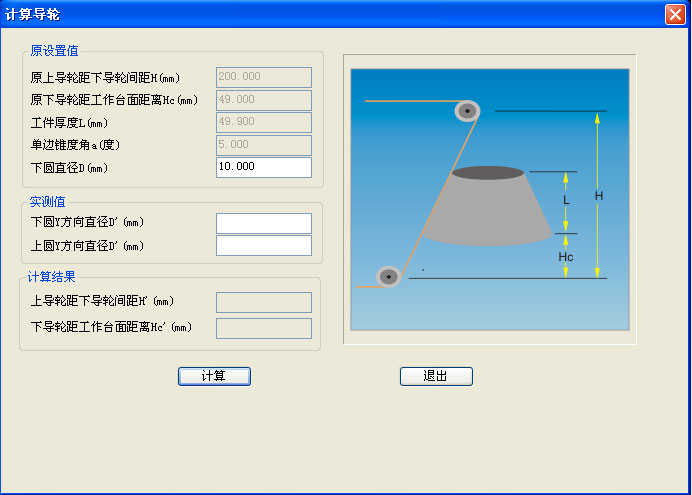Close the 计算导轮 dialog window

coord(674,14)
